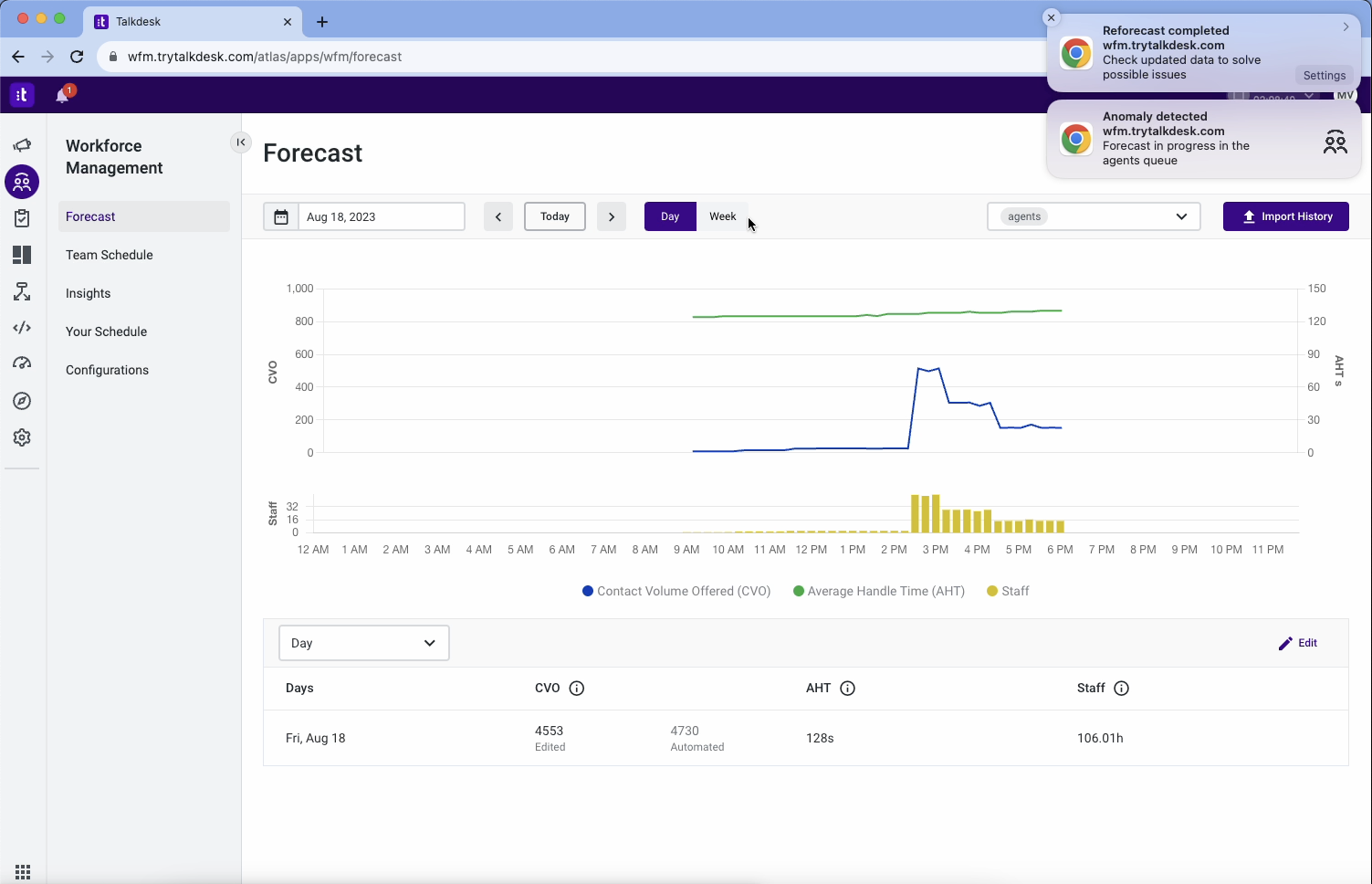Open the status timer chevron in the top bar

point(1310,95)
